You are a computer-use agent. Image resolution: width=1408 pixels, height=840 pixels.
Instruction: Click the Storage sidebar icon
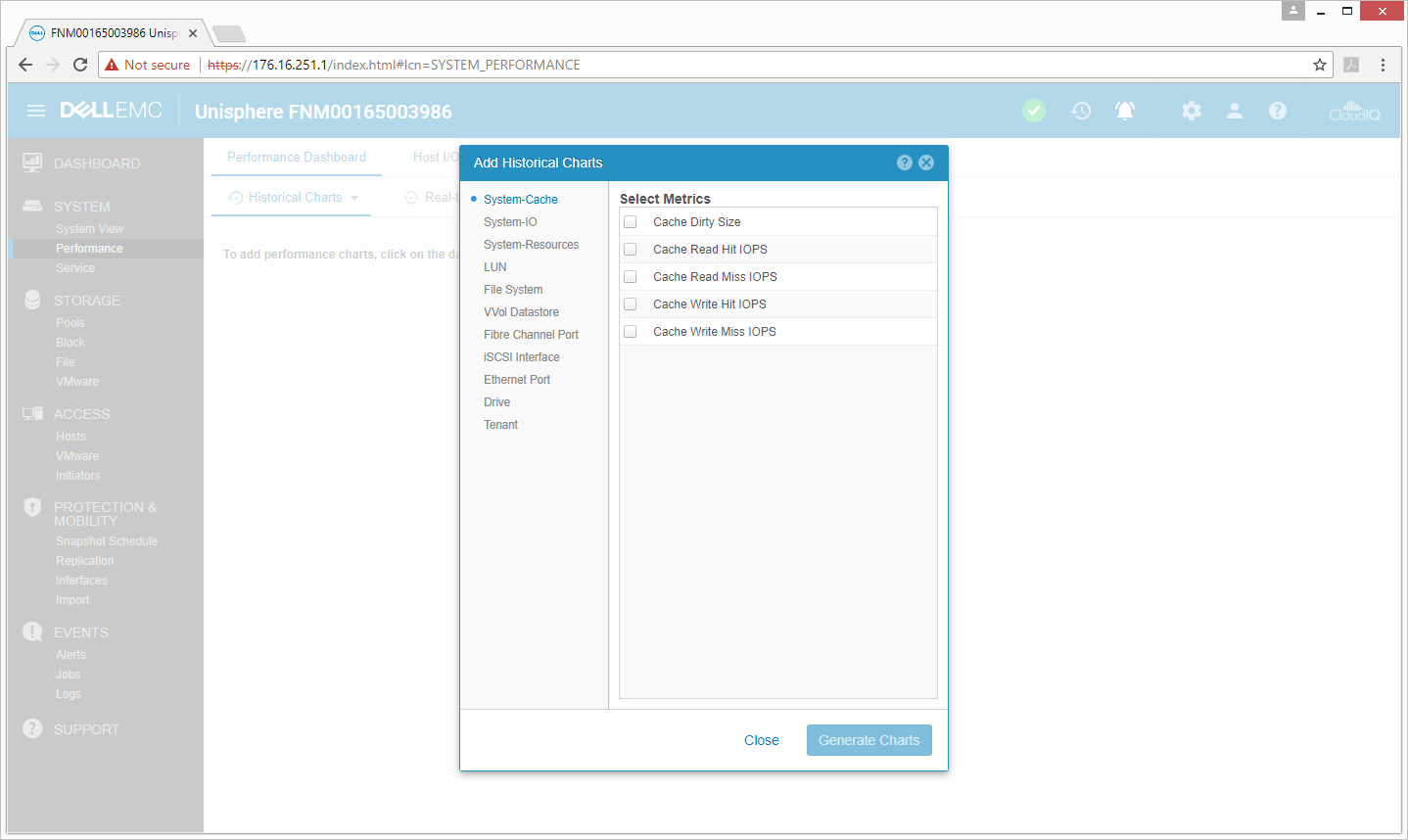(32, 300)
